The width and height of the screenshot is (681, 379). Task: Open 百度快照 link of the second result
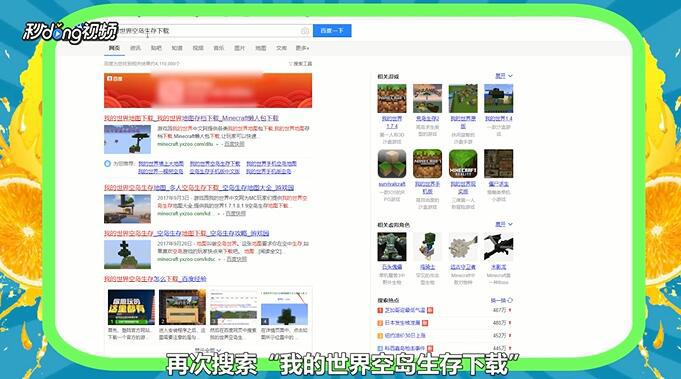click(236, 213)
